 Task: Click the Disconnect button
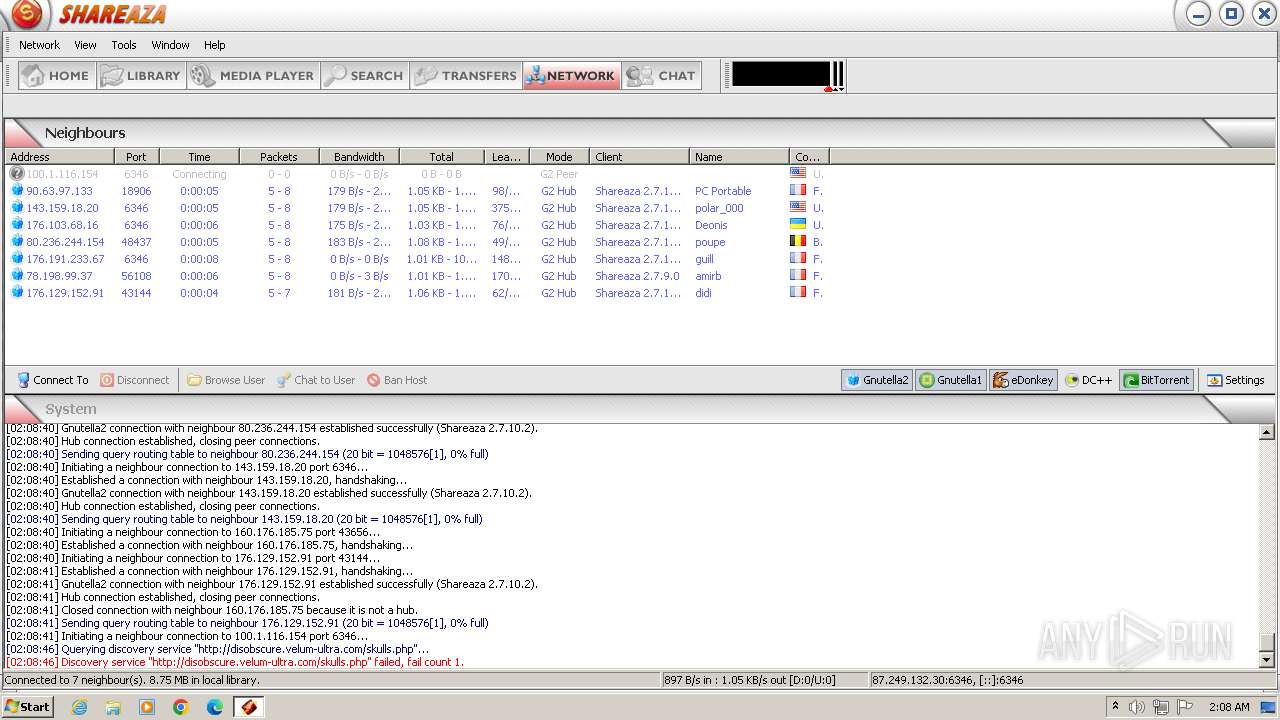pyautogui.click(x=135, y=380)
